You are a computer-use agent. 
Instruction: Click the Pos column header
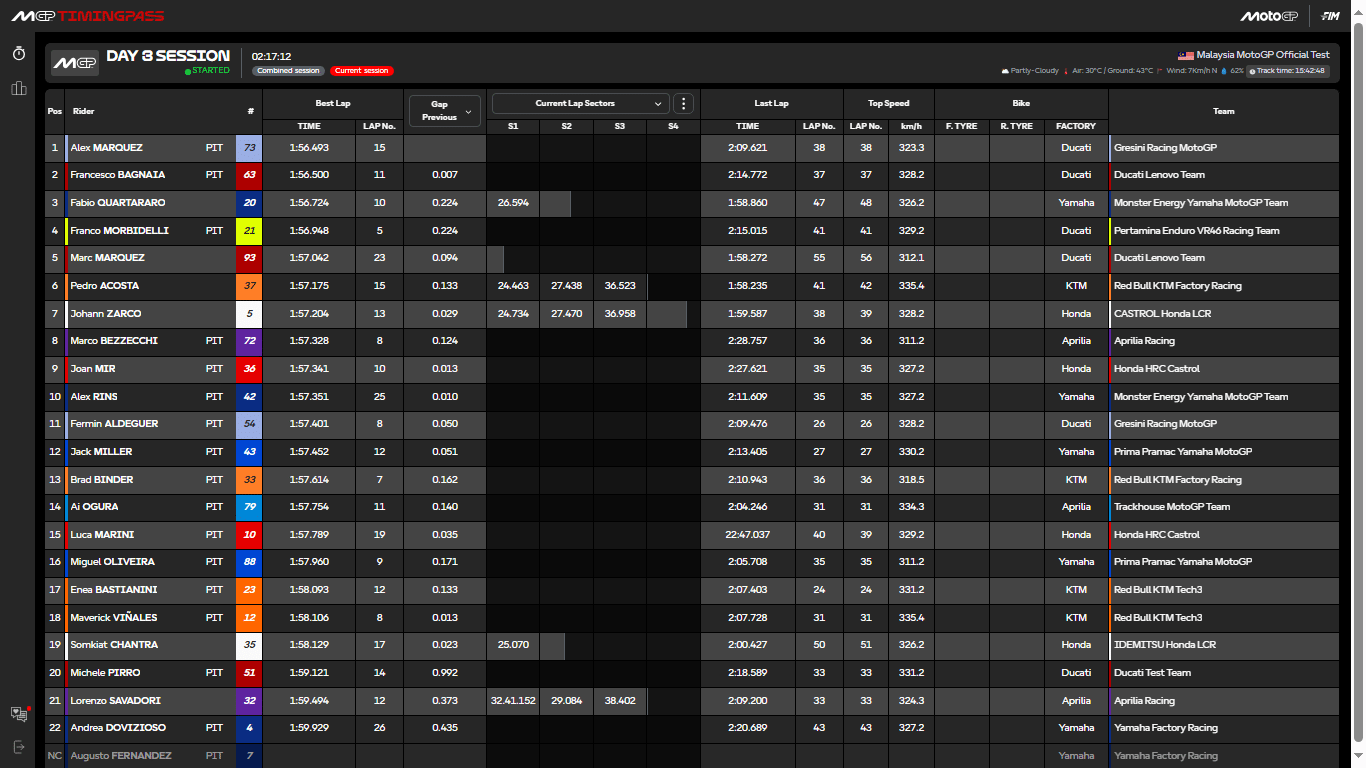[x=55, y=111]
